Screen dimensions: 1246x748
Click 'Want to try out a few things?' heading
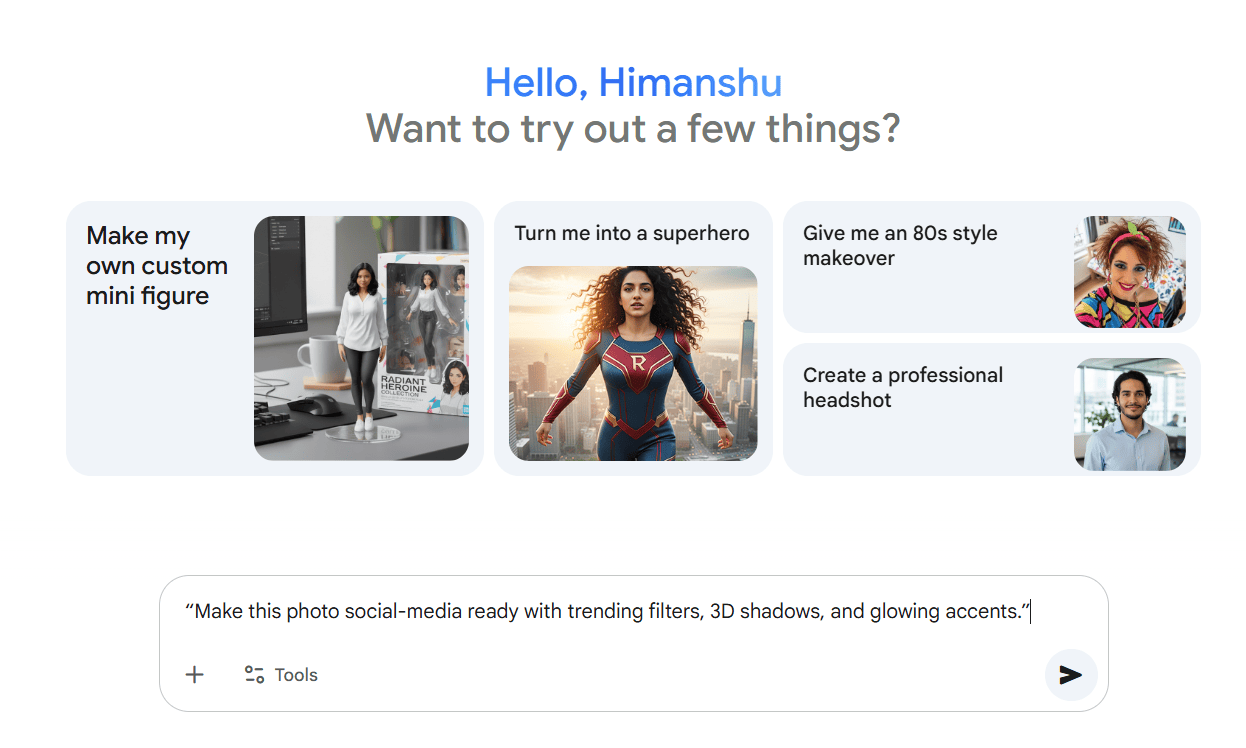[x=633, y=128]
